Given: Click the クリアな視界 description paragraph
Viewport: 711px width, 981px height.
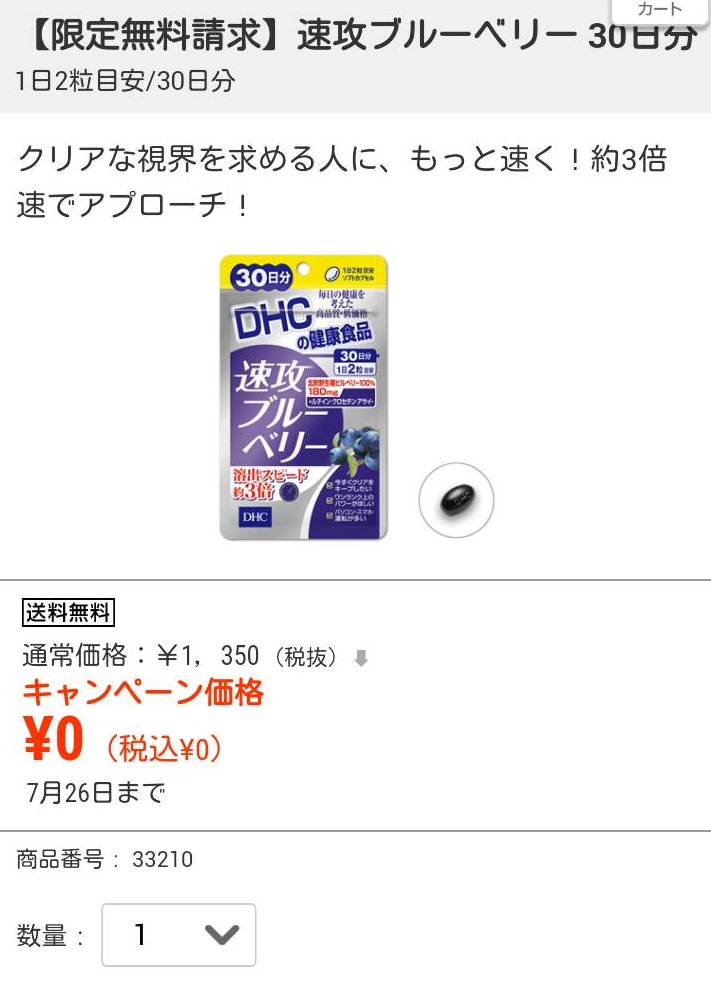Looking at the screenshot, I should coord(342,181).
